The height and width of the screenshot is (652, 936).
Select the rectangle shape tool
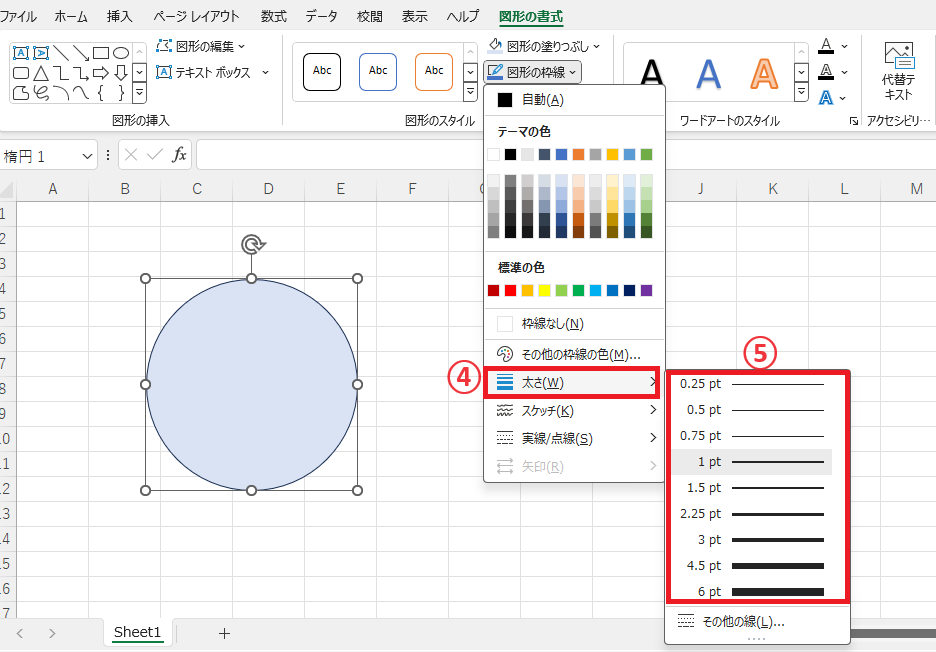click(x=100, y=52)
